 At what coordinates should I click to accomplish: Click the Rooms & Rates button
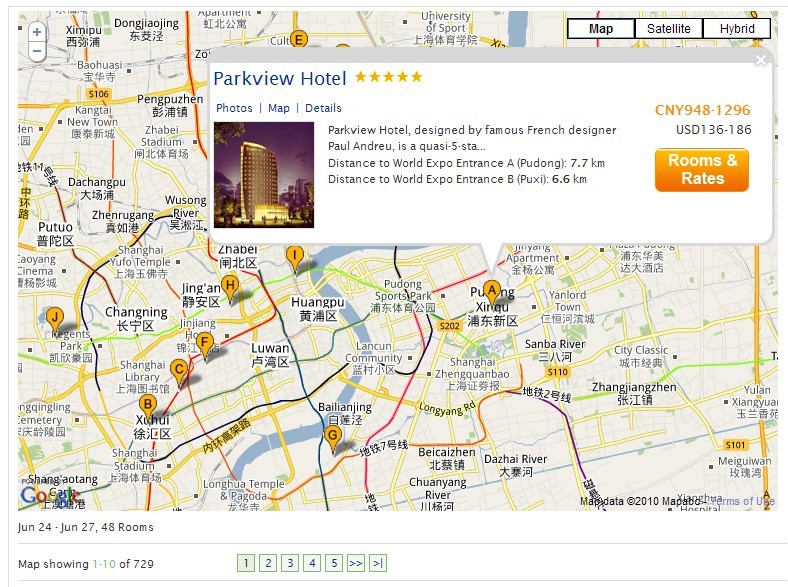point(702,170)
